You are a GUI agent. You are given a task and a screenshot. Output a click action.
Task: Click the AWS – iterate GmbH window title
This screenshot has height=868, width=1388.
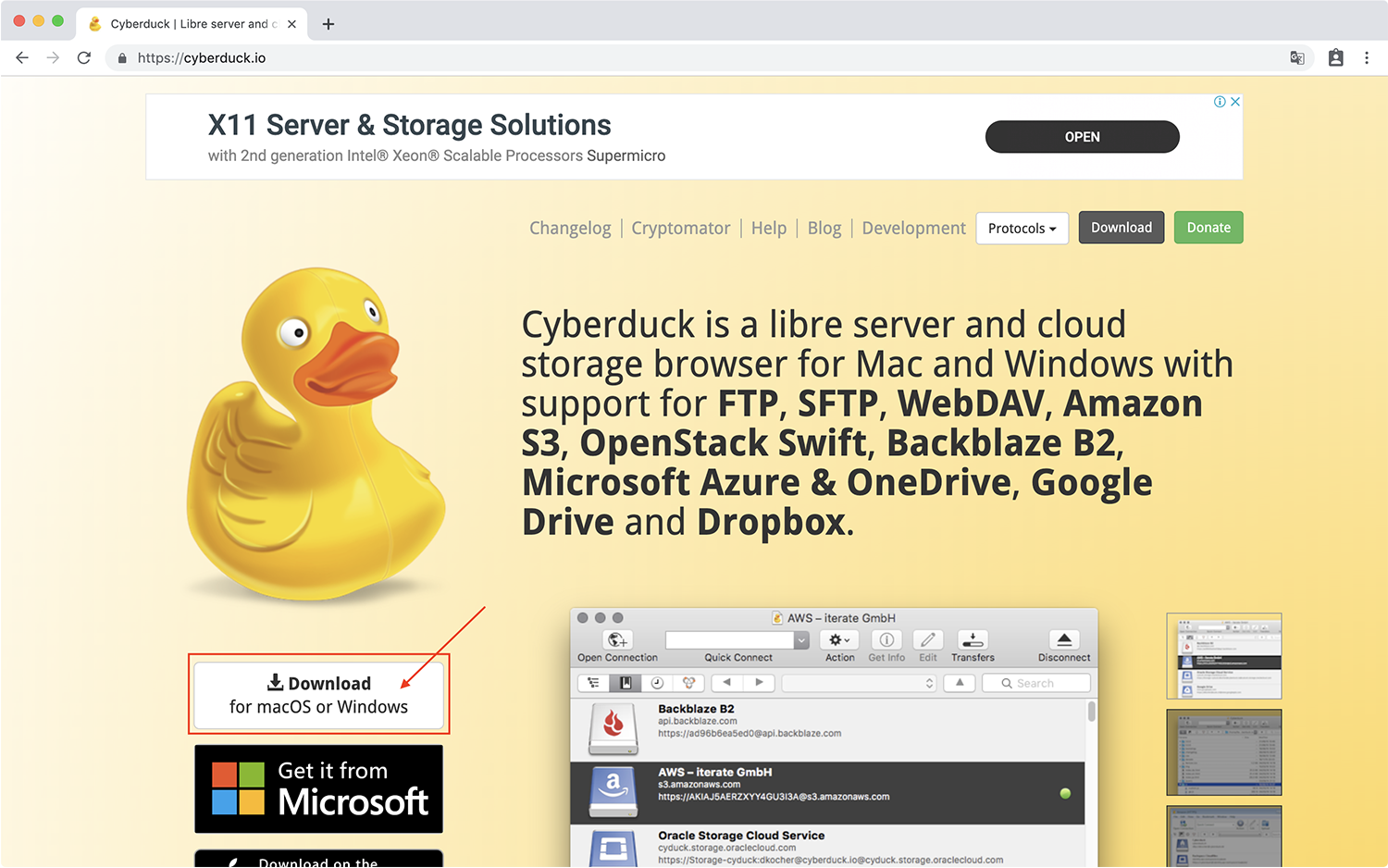pyautogui.click(x=840, y=618)
